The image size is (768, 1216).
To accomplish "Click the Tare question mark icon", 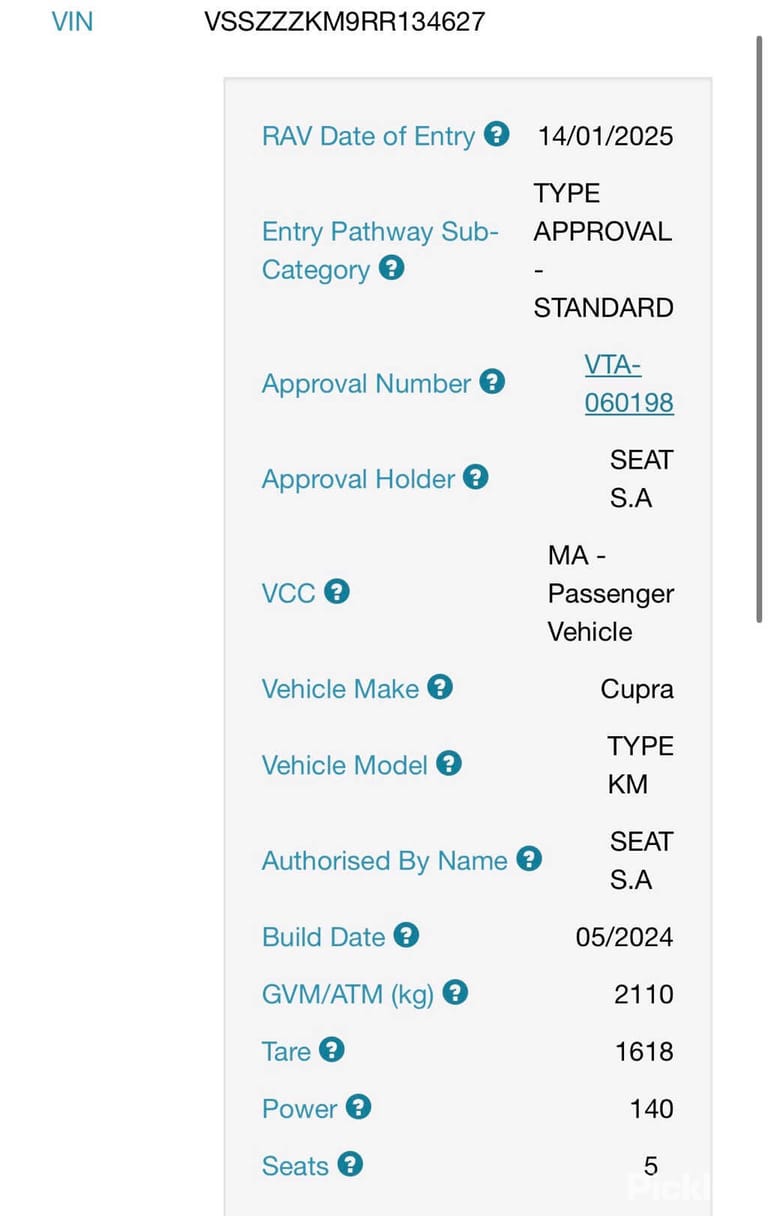I will click(332, 1049).
